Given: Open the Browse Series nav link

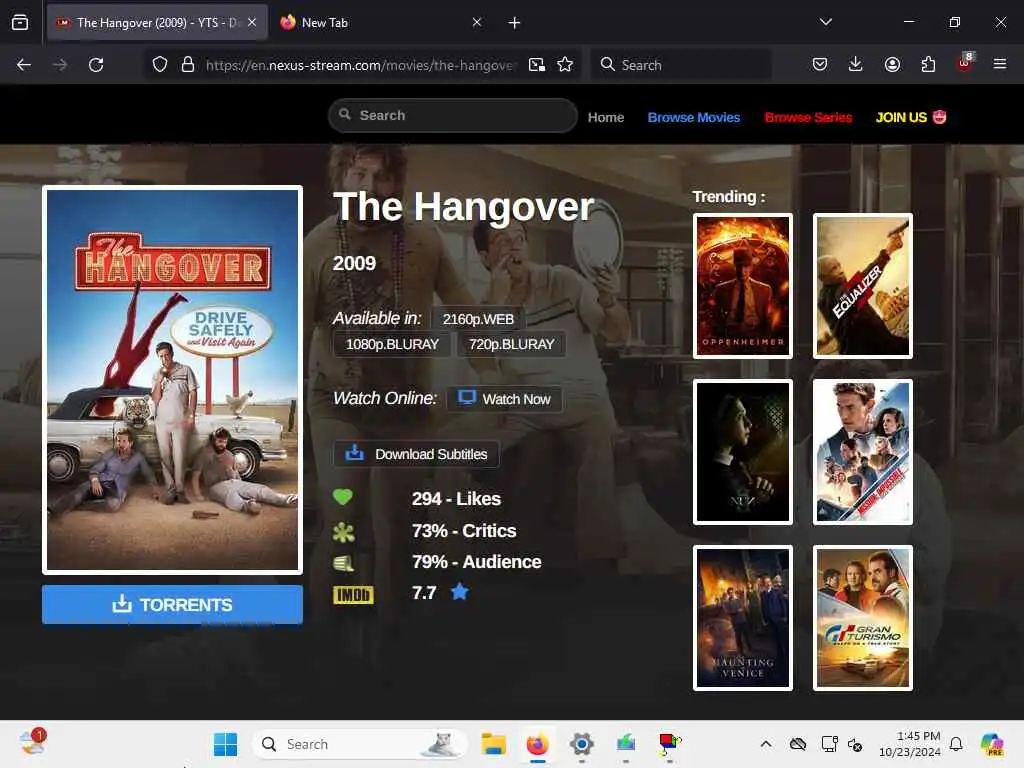Looking at the screenshot, I should (x=808, y=118).
